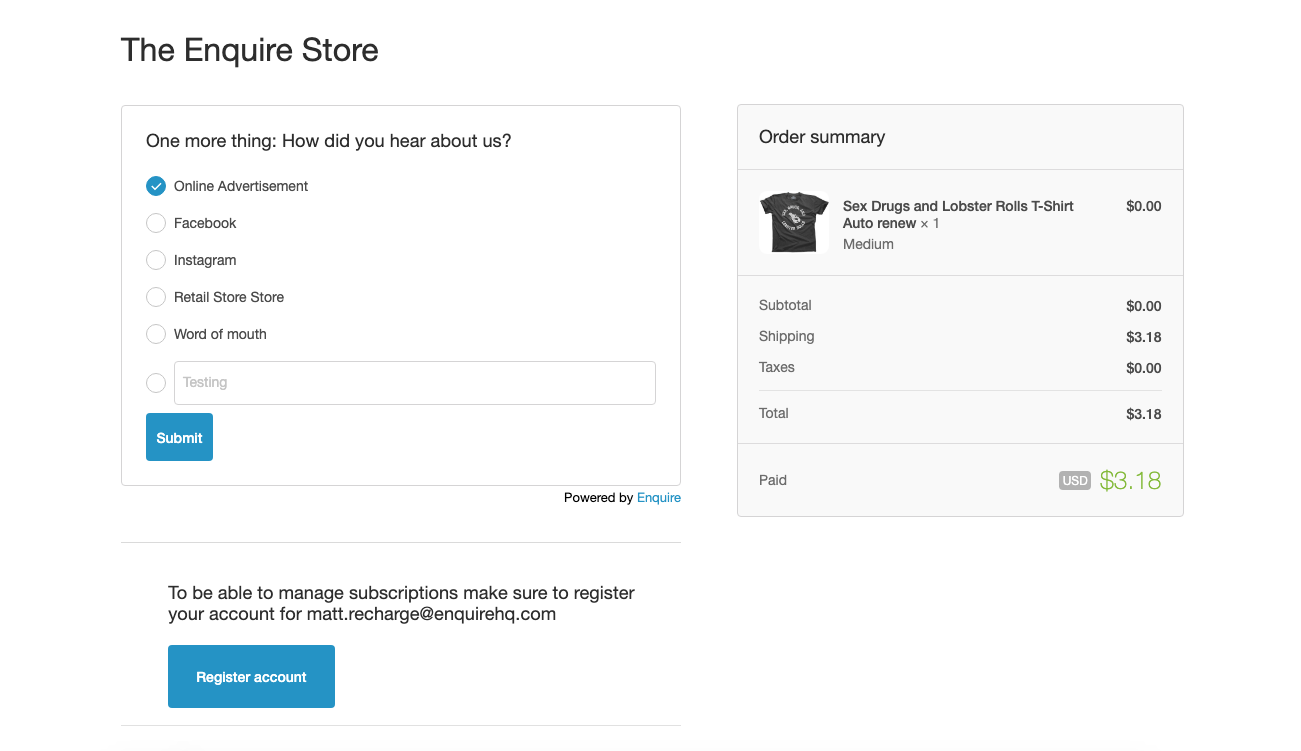Click into the Testing text field
1301x751 pixels.
tap(414, 383)
